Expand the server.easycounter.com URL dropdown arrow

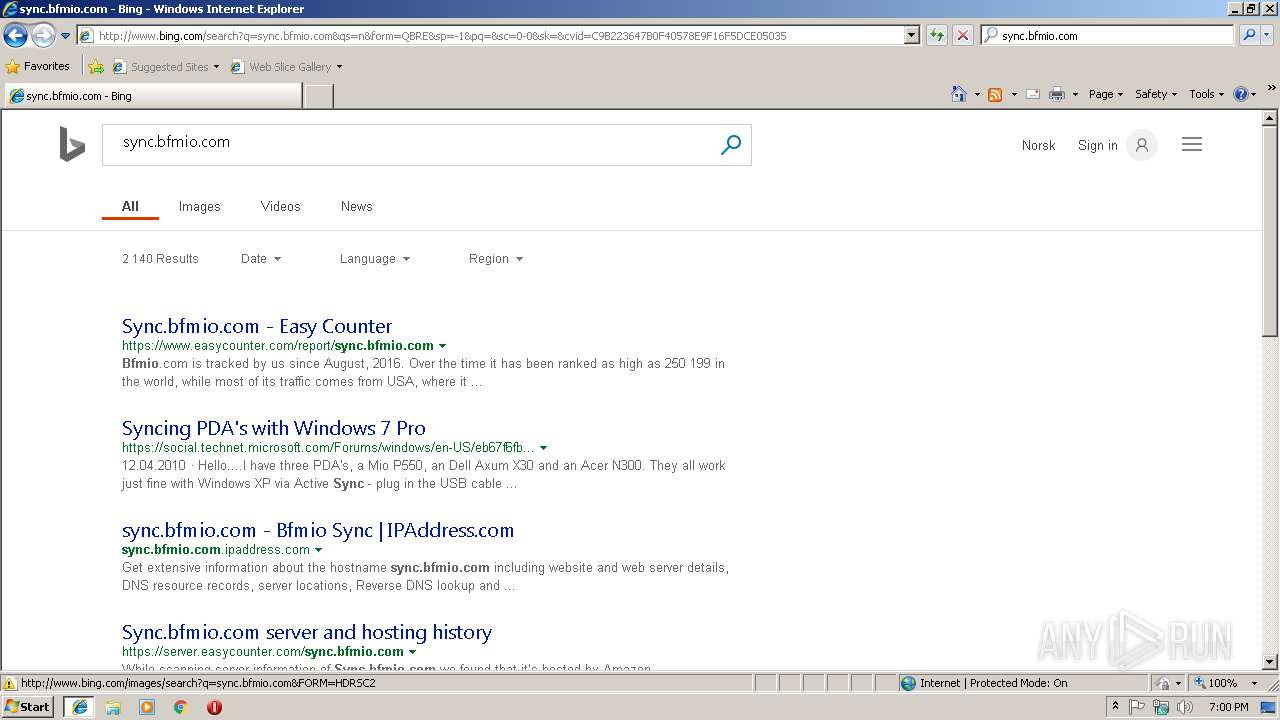[x=412, y=652]
